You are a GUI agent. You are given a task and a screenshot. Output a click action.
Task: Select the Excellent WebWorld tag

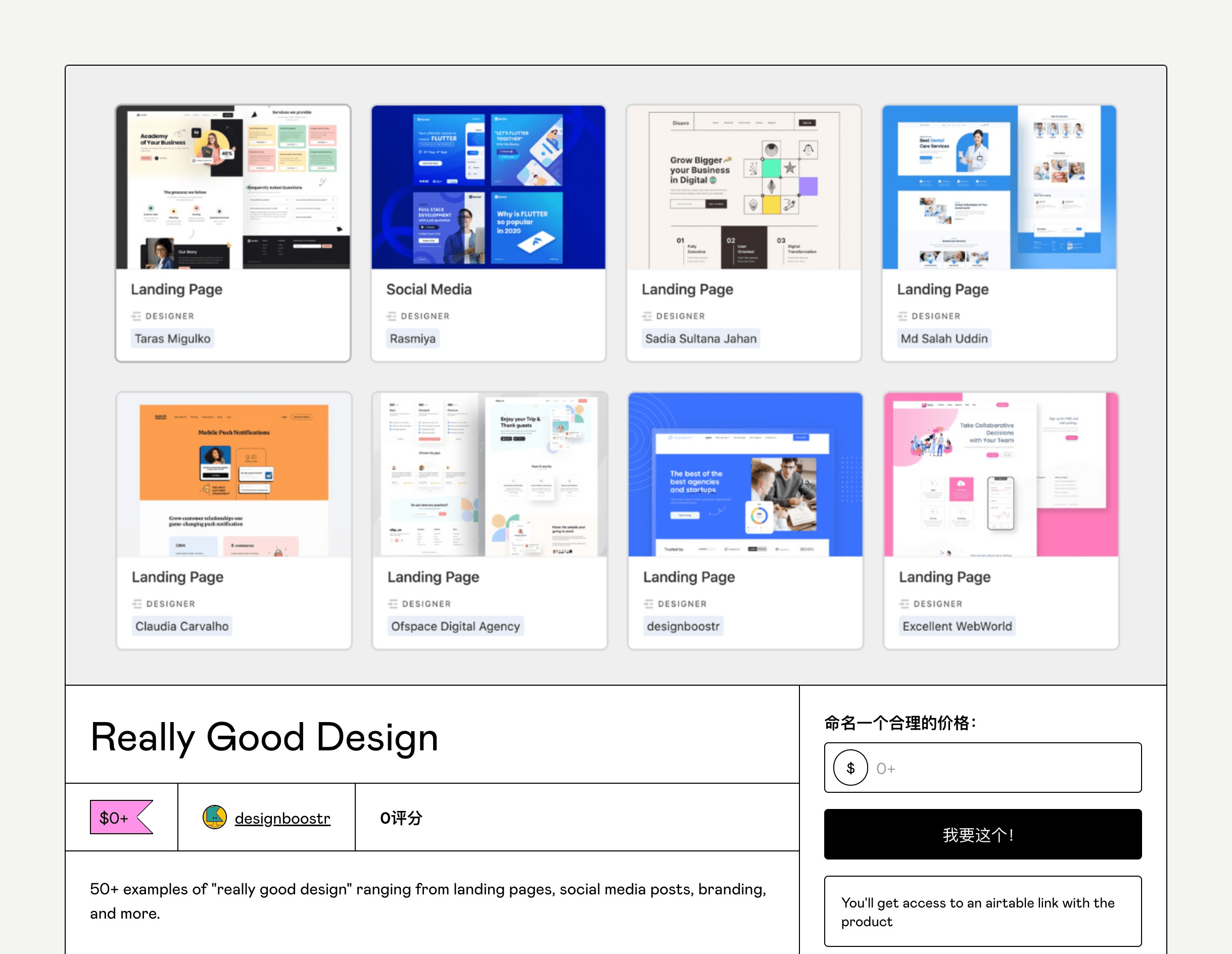[957, 626]
